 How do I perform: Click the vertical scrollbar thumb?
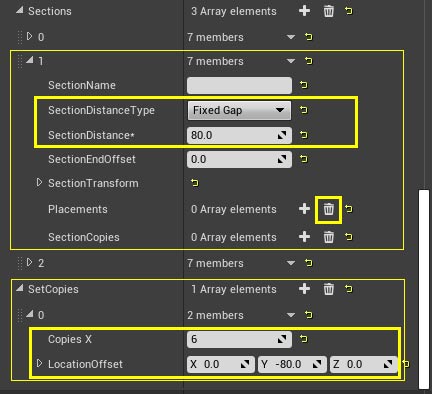pos(424,289)
